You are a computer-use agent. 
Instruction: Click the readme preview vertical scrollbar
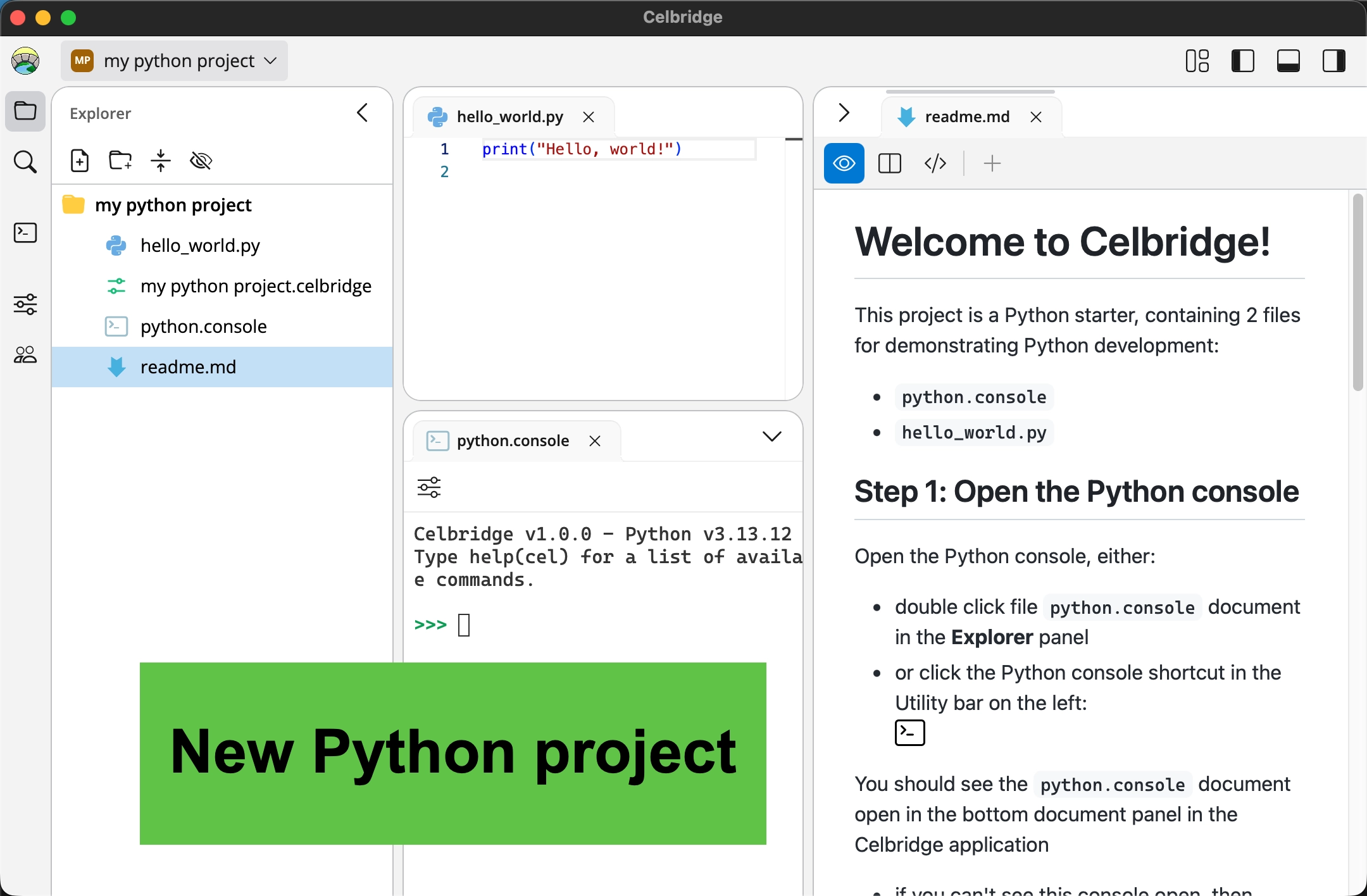click(x=1358, y=292)
